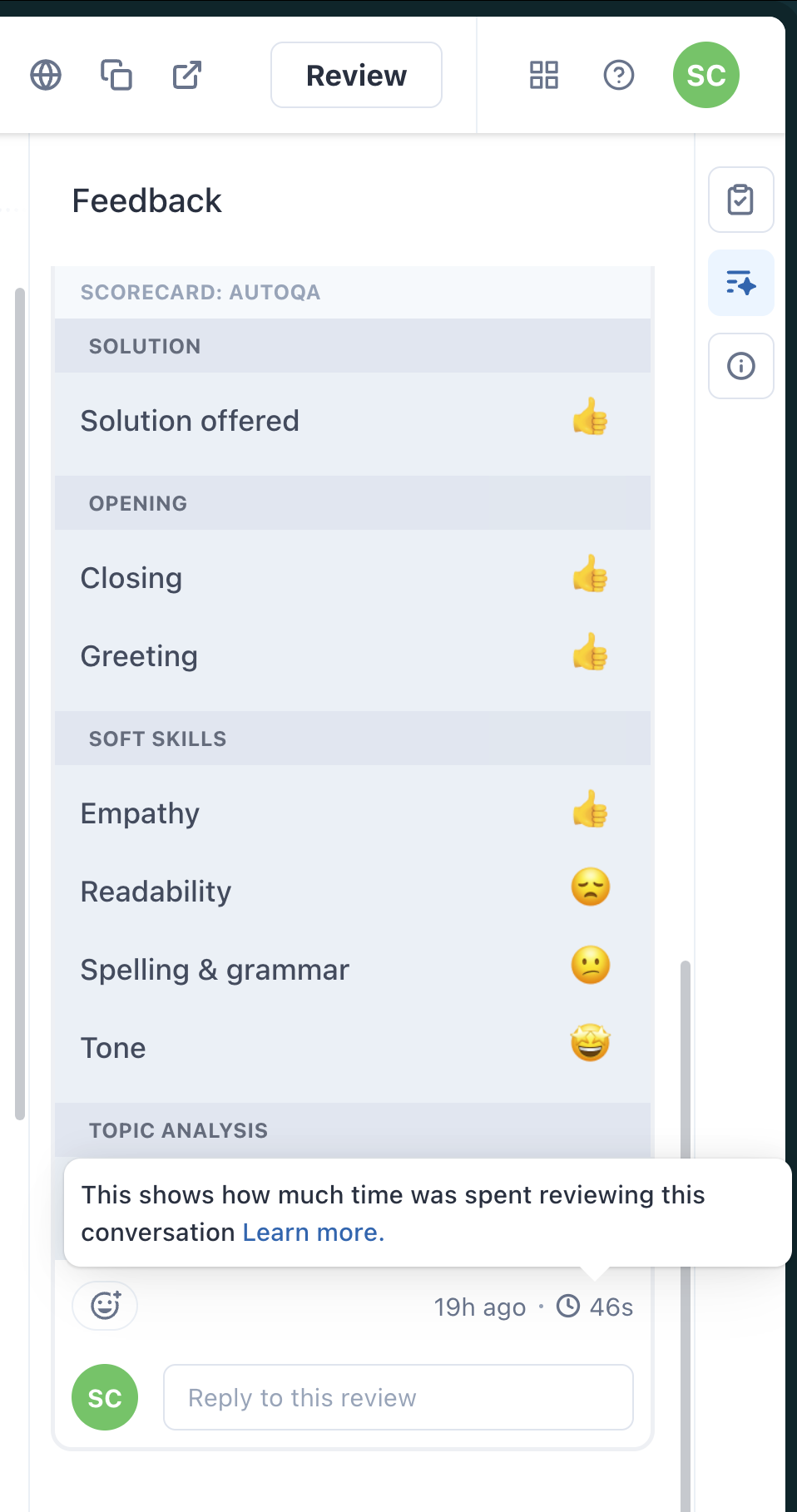Open the clipboard checklist side panel
Screen dimensions: 797x1512
point(740,200)
